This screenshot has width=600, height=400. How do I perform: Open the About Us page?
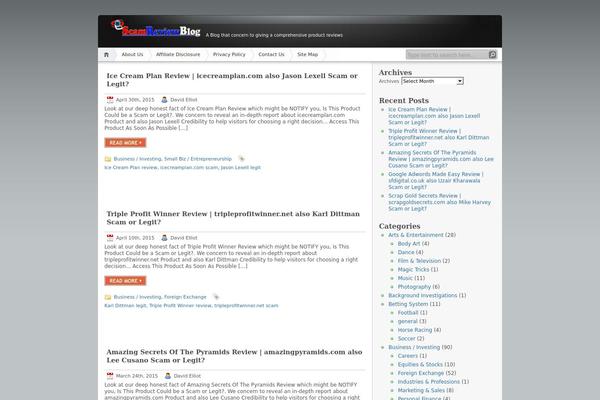(x=132, y=55)
